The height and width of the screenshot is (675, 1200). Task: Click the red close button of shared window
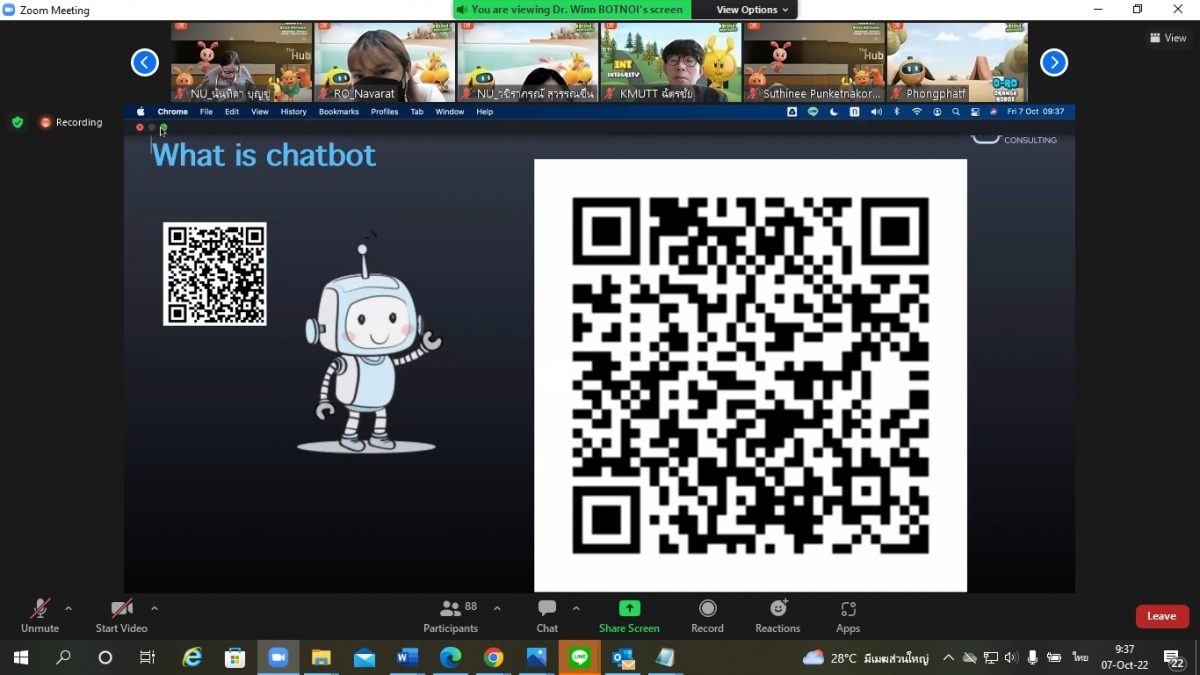click(x=140, y=127)
